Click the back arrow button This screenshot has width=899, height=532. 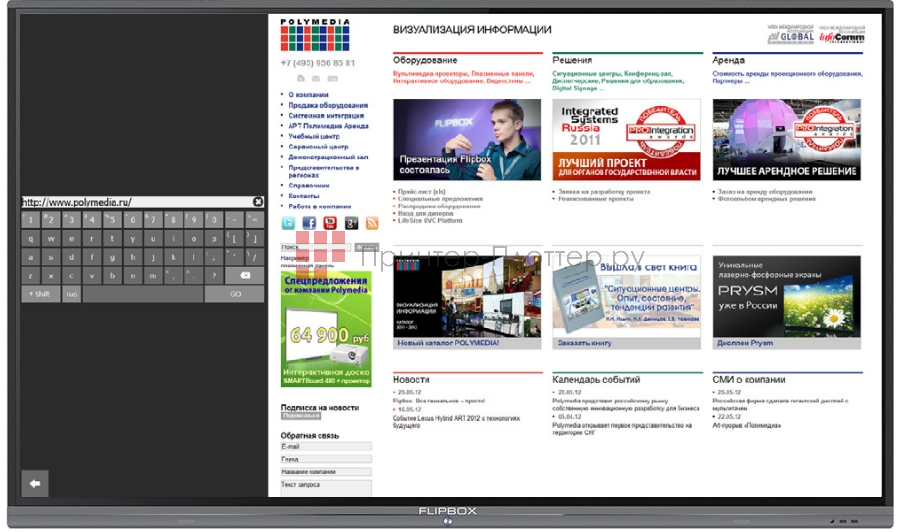(35, 484)
